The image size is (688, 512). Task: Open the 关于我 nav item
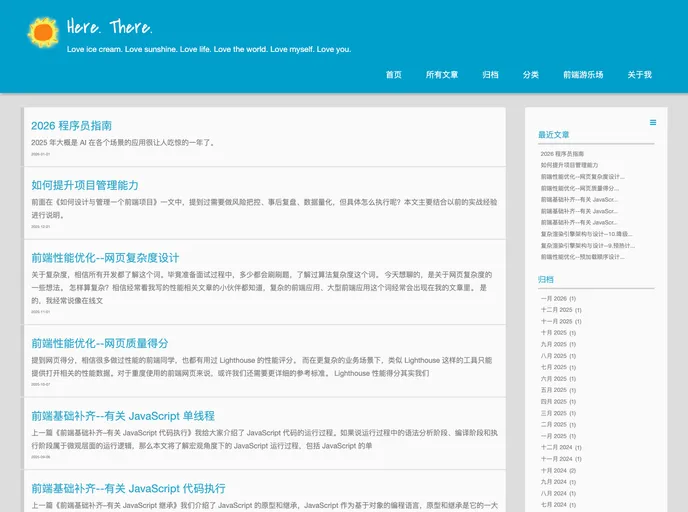(639, 75)
